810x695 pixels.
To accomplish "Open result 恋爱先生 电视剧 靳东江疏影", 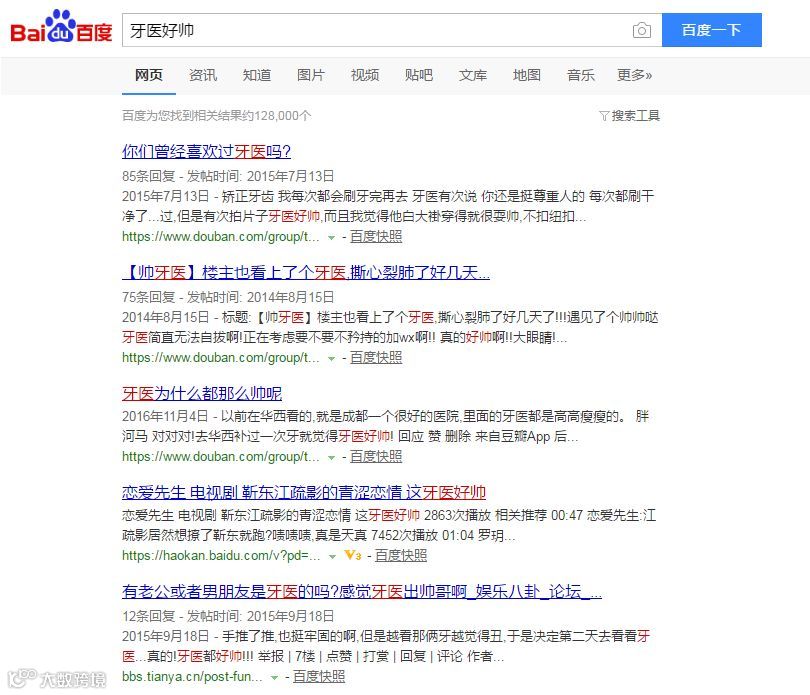I will (x=304, y=492).
